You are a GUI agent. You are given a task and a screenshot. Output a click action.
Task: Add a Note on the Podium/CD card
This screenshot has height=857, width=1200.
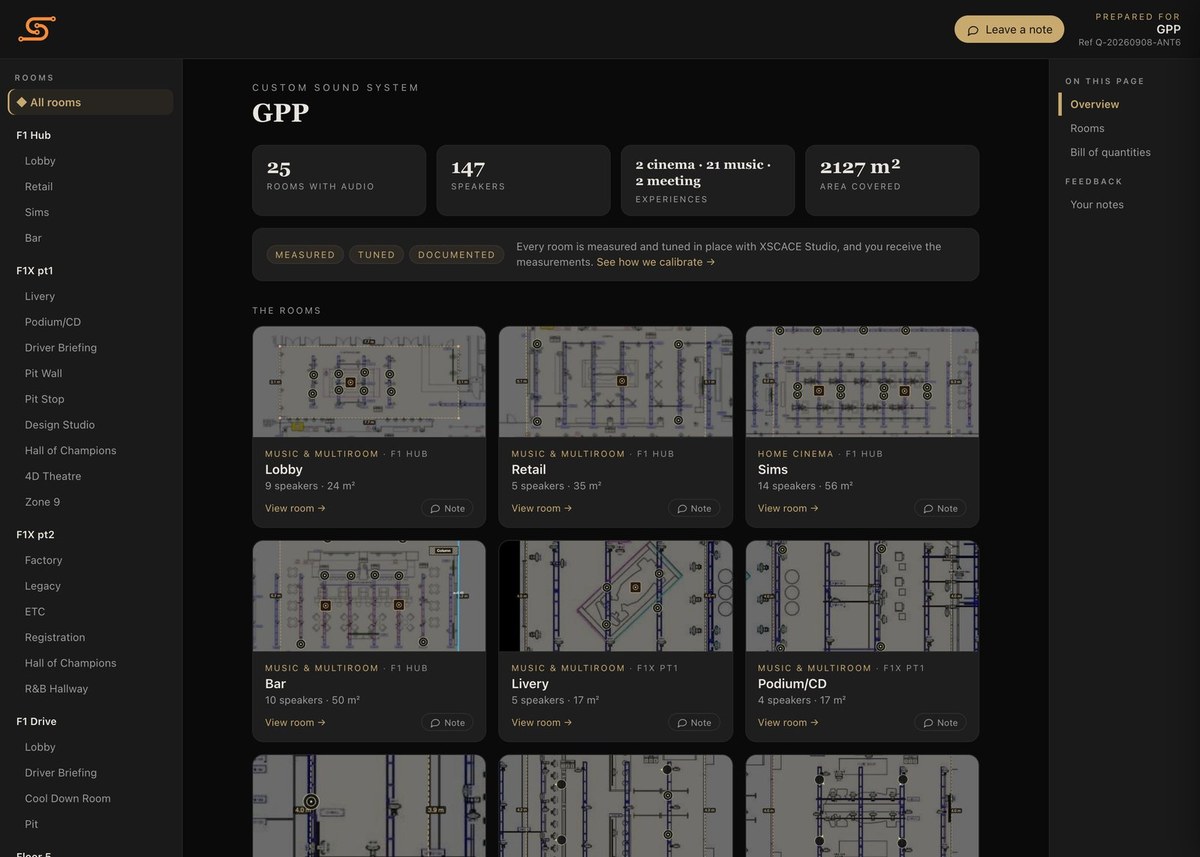tap(940, 722)
